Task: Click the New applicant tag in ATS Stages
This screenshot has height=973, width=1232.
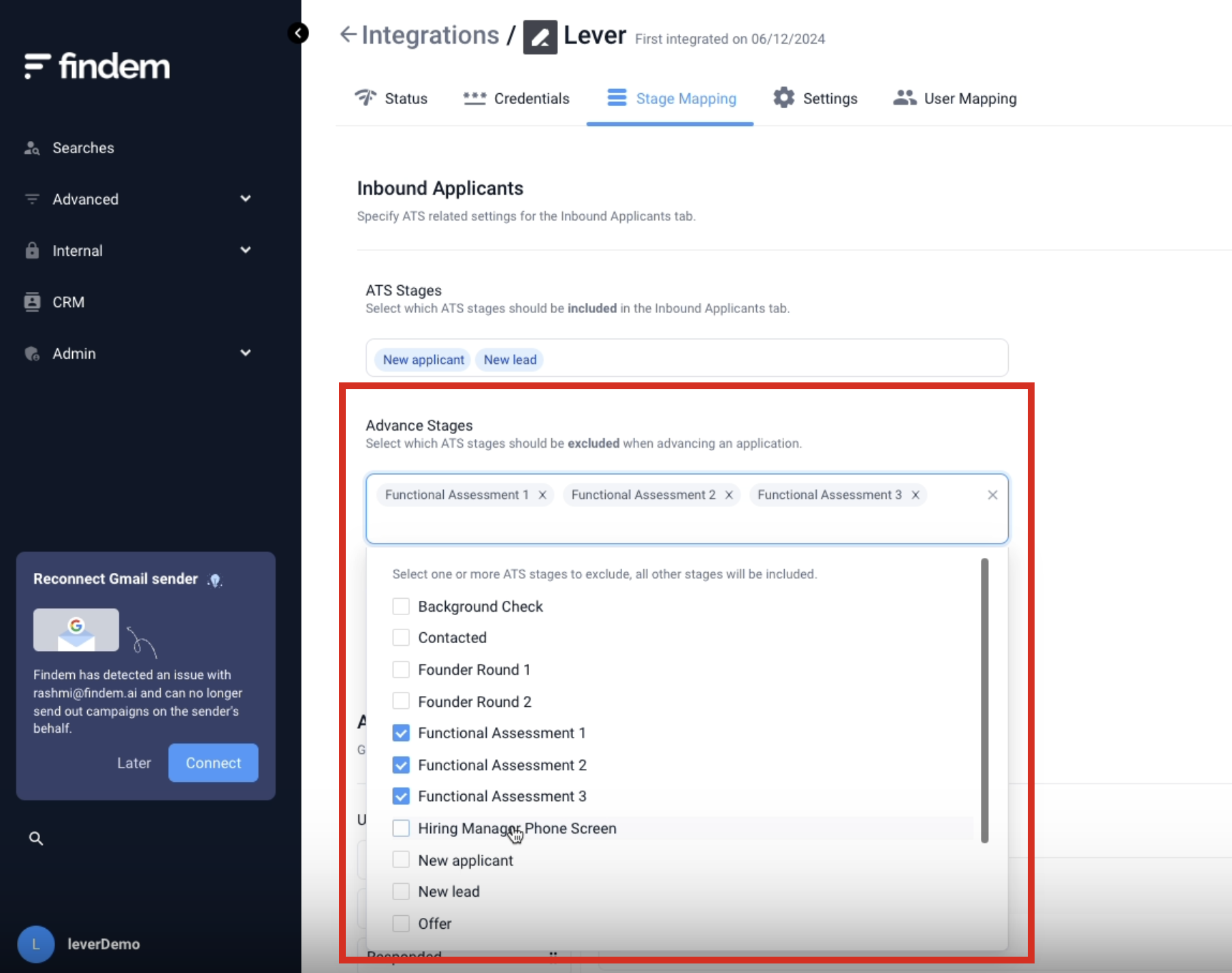Action: (423, 359)
